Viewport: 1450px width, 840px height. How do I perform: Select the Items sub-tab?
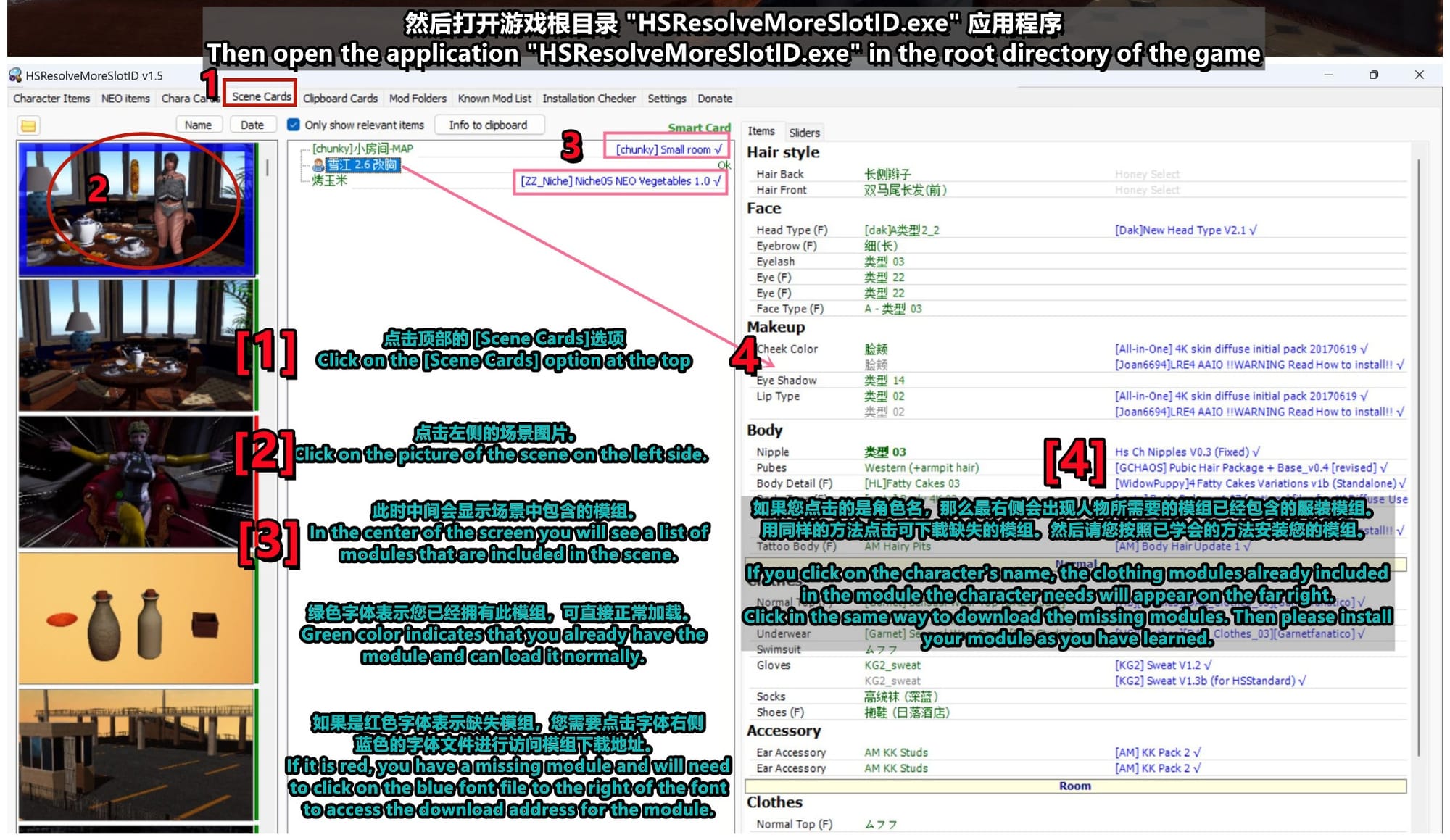[761, 131]
